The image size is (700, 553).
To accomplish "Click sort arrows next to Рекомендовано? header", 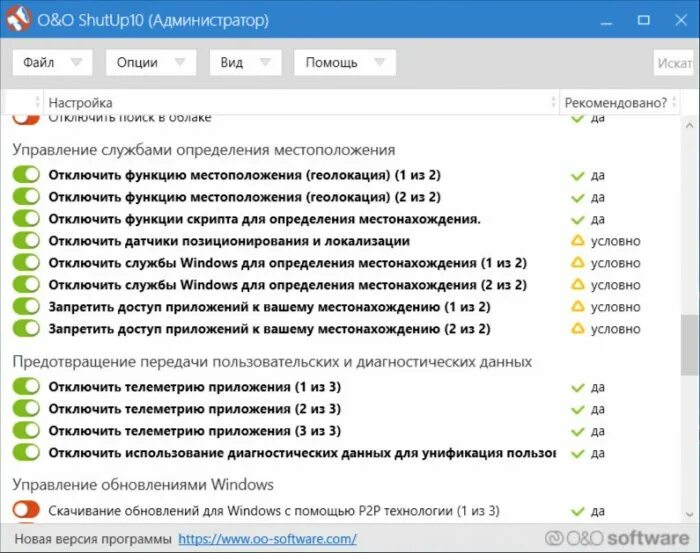I will pos(674,102).
